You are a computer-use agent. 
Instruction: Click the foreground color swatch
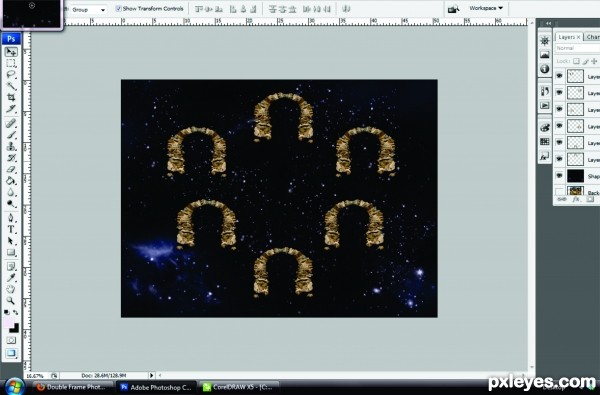tap(8, 324)
